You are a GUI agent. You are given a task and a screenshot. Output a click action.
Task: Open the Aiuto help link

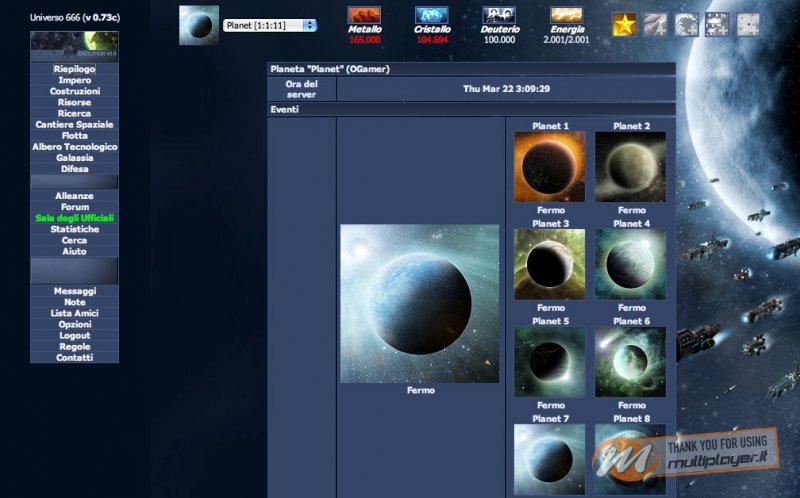74,251
